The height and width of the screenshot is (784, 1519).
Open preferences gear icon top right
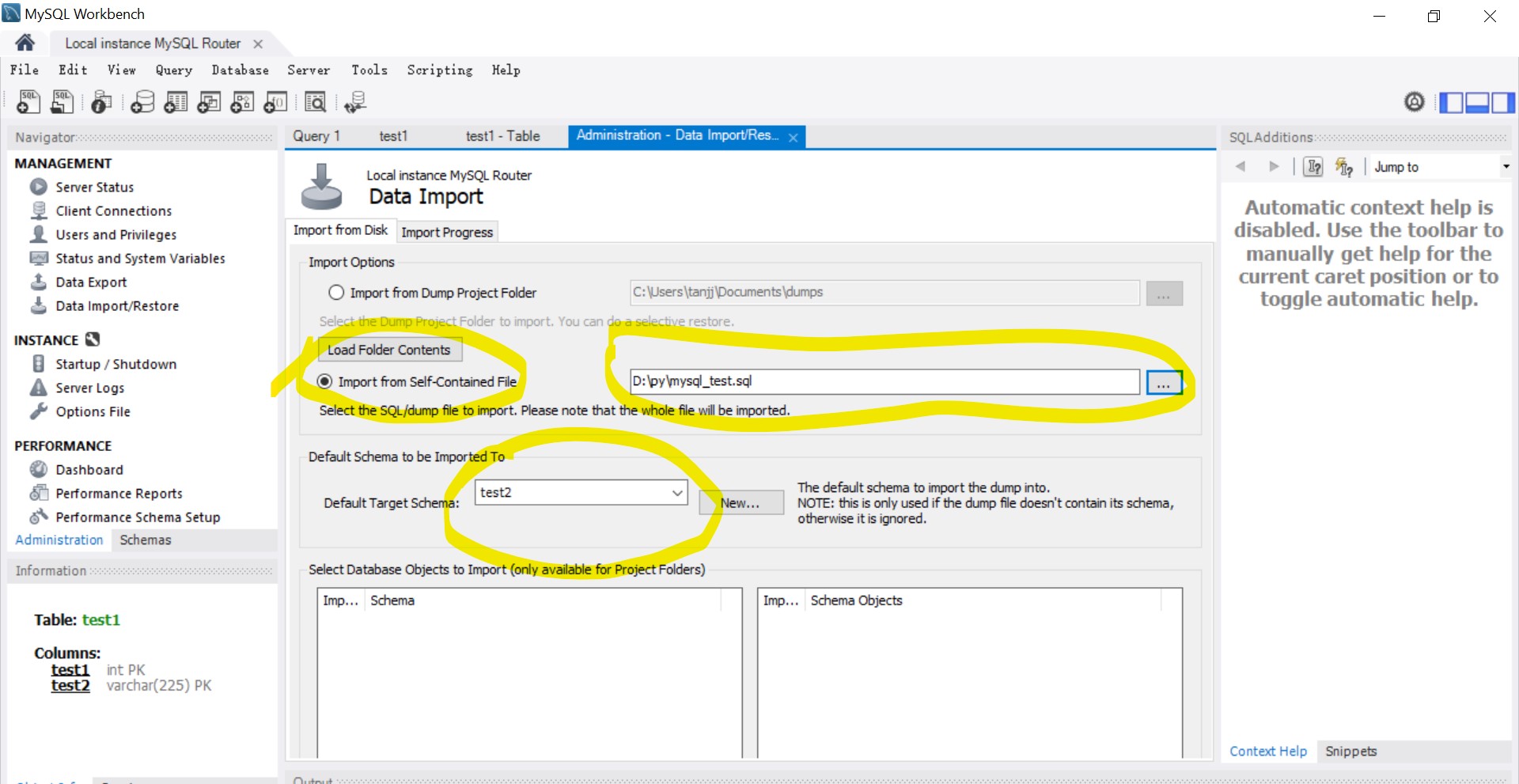coord(1415,101)
